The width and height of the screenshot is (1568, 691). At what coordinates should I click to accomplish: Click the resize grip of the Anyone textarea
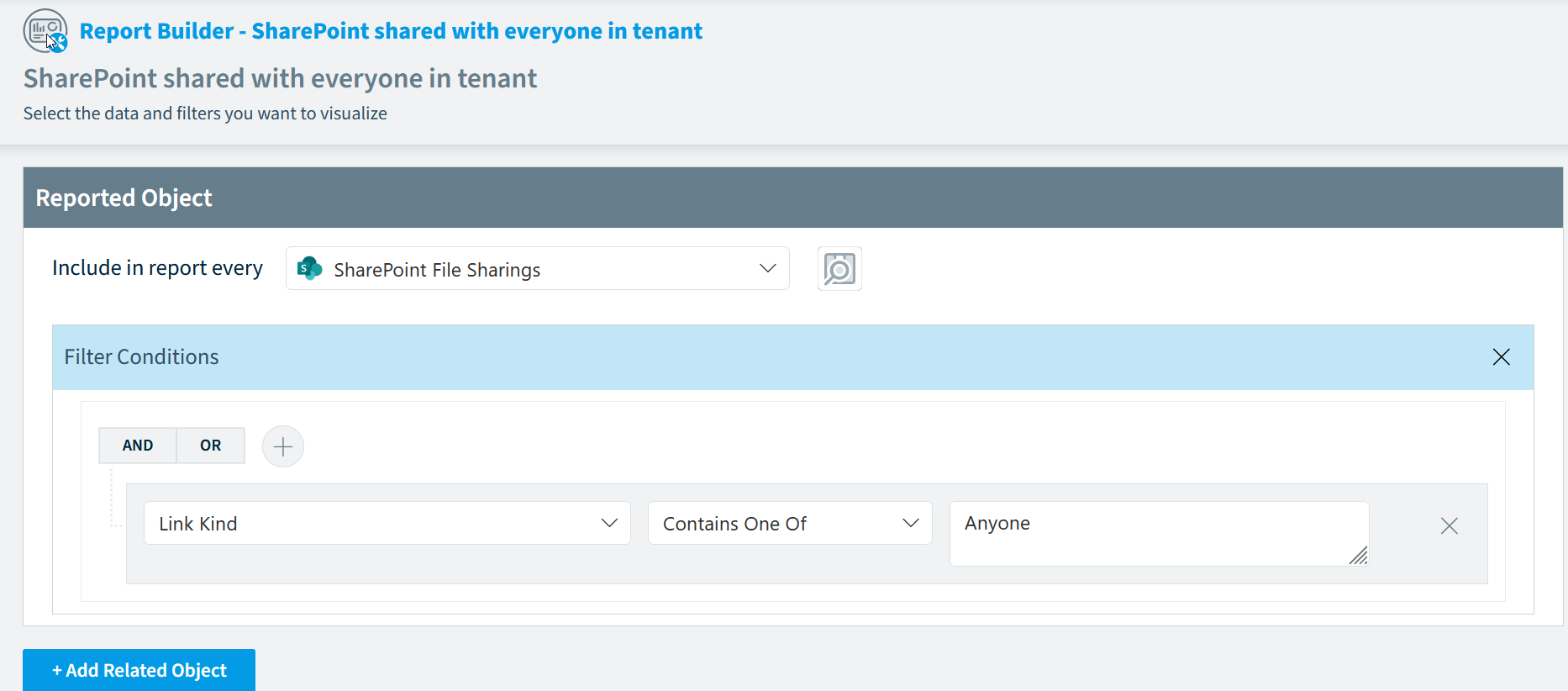[1359, 556]
